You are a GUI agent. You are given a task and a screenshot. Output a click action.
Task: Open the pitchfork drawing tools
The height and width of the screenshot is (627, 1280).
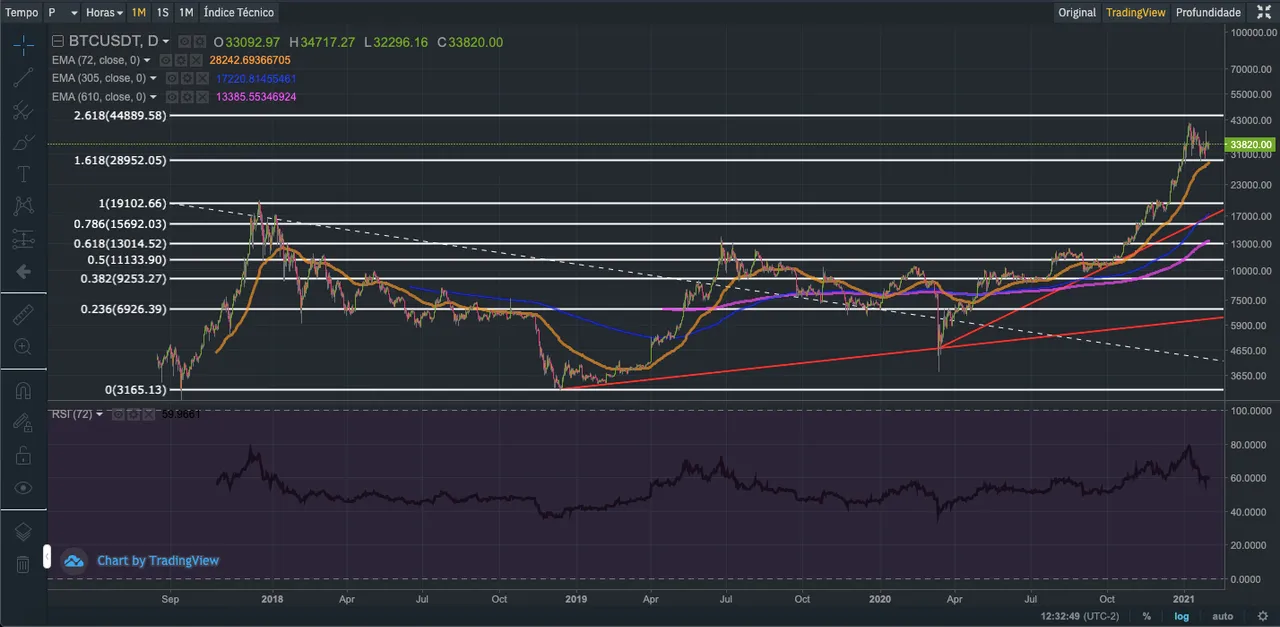pos(23,110)
